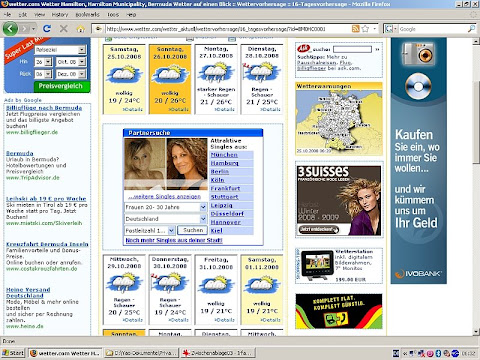Bookmark this page with the star icon

click(365, 29)
